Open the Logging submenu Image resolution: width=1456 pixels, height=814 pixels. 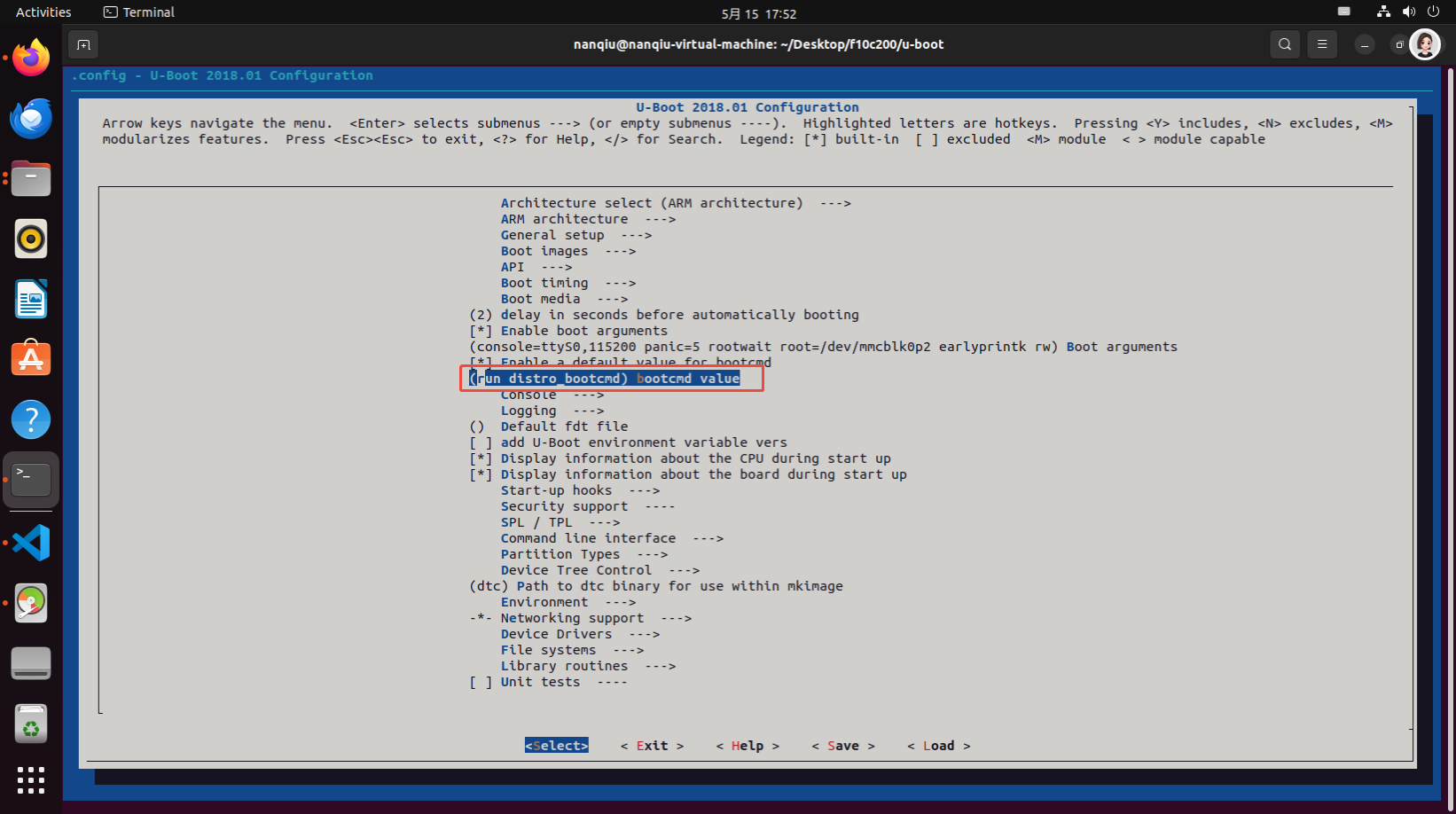click(x=552, y=411)
